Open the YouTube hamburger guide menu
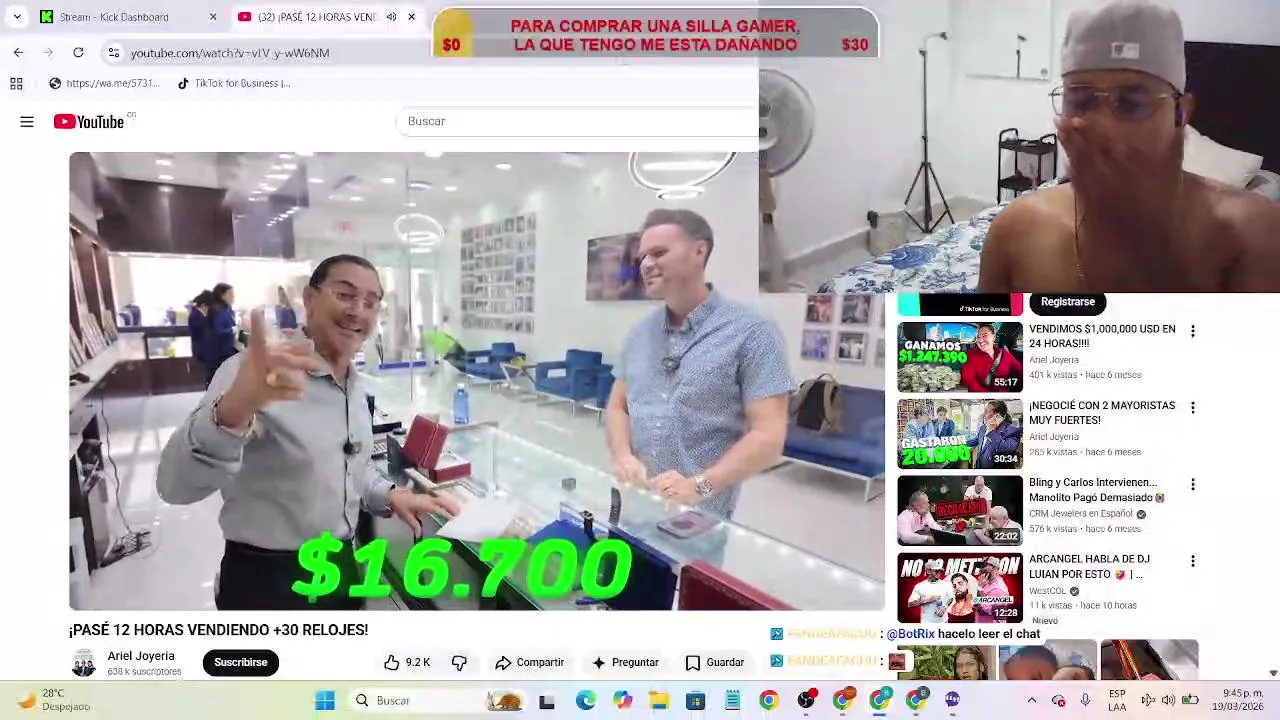This screenshot has height=720, width=1280. coord(27,122)
